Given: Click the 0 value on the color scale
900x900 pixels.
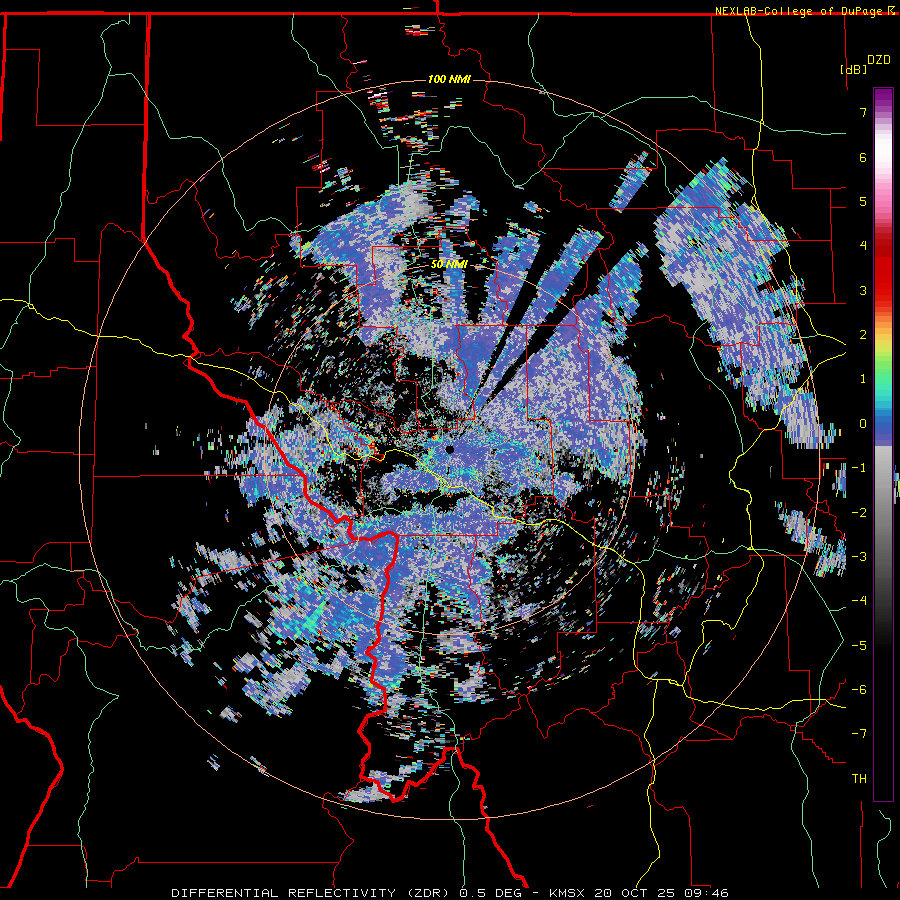Looking at the screenshot, I should click(x=863, y=424).
